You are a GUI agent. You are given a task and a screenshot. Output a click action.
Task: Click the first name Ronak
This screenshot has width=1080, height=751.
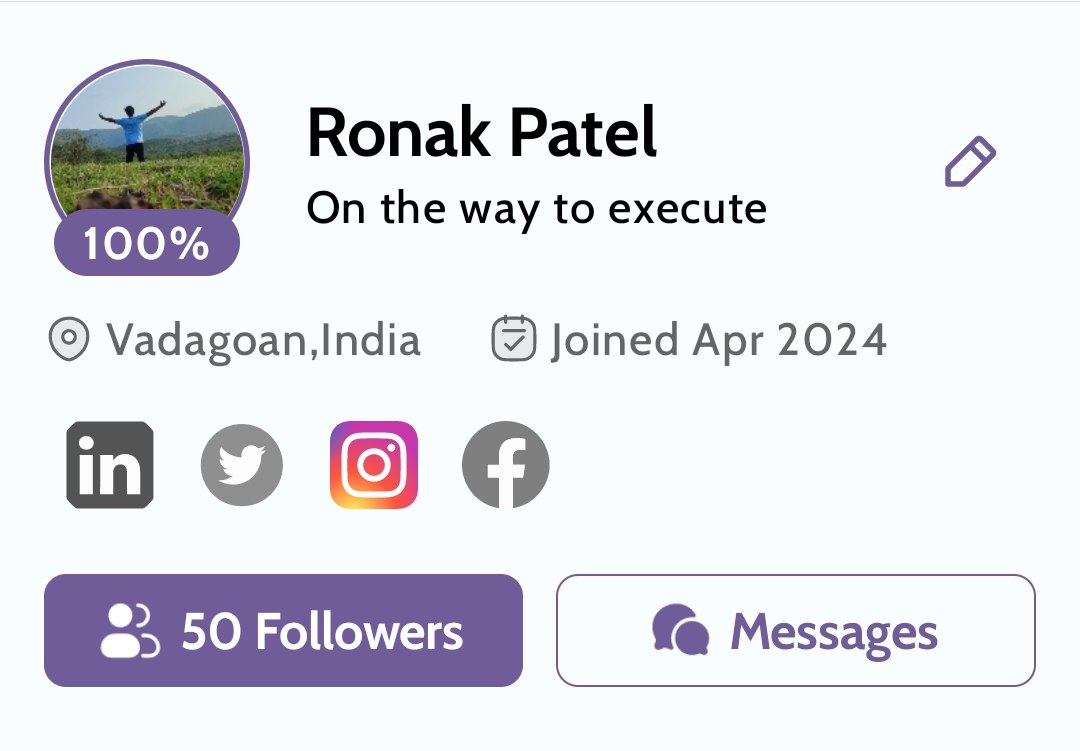(x=391, y=133)
